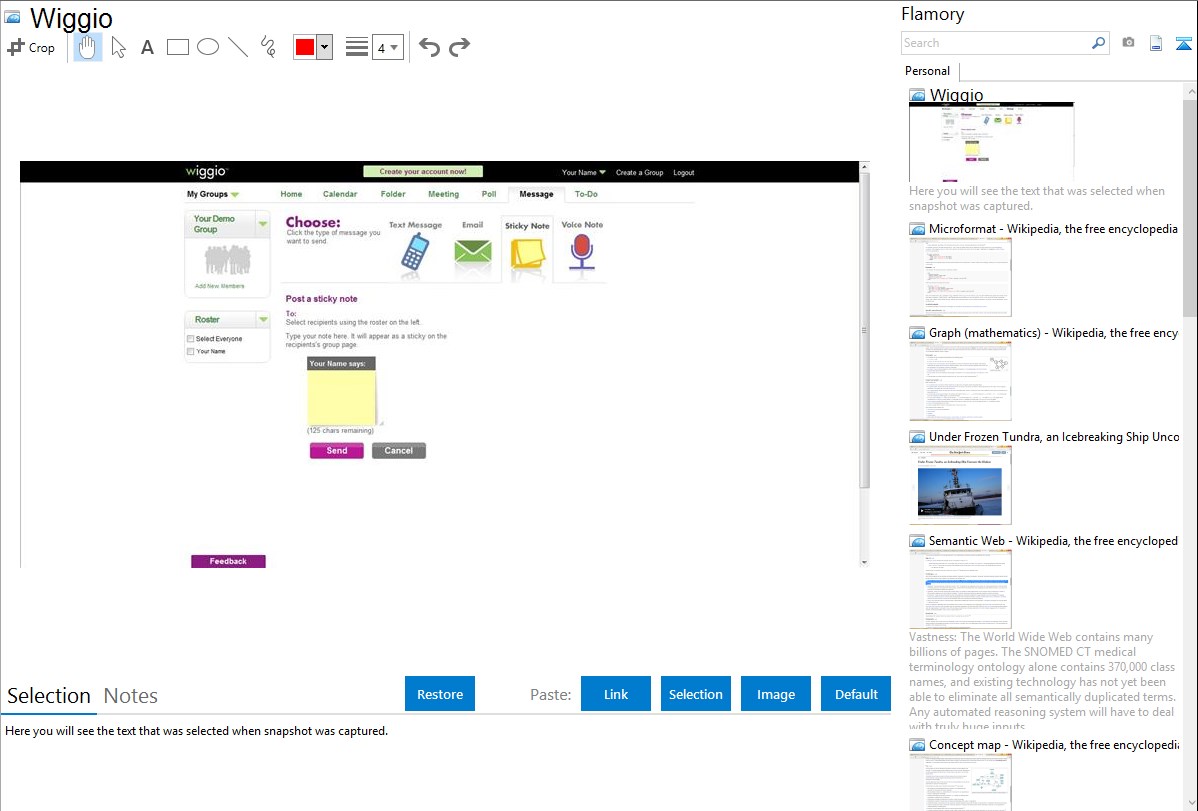
Task: Go to the Home tab in Wiggio
Action: click(291, 194)
